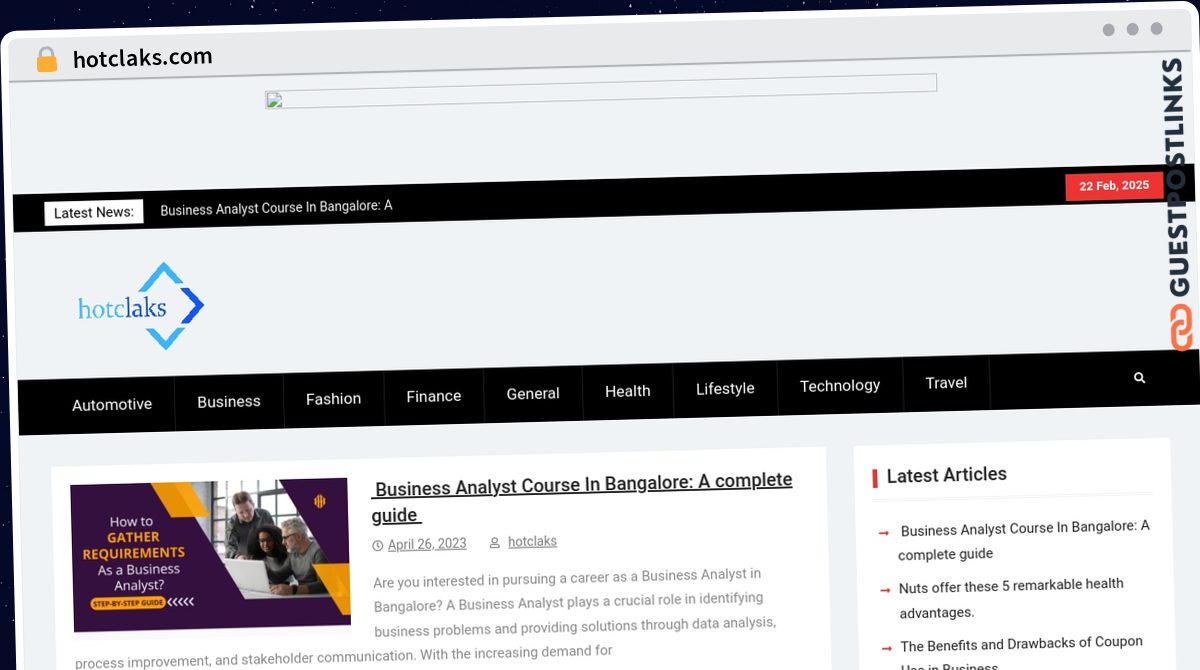Open Nuts offer these 5 remarkable health advantages
This screenshot has width=1200, height=670.
tap(1011, 598)
